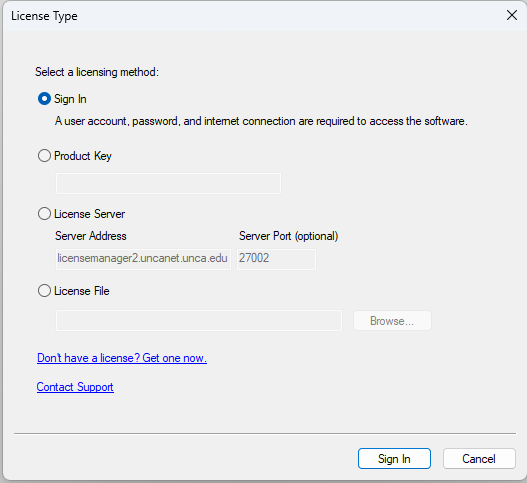Click the Product Key label text
527x483 pixels.
tap(83, 156)
